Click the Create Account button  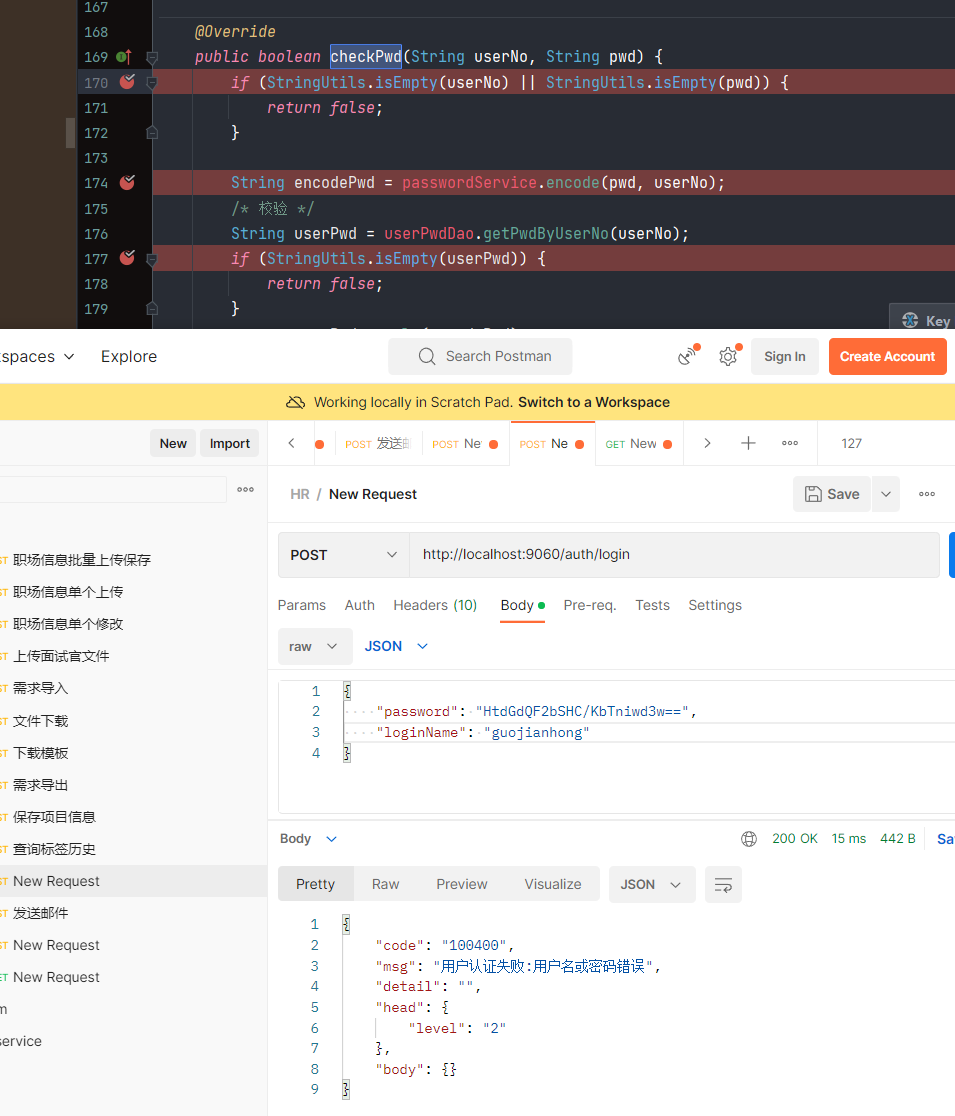887,356
